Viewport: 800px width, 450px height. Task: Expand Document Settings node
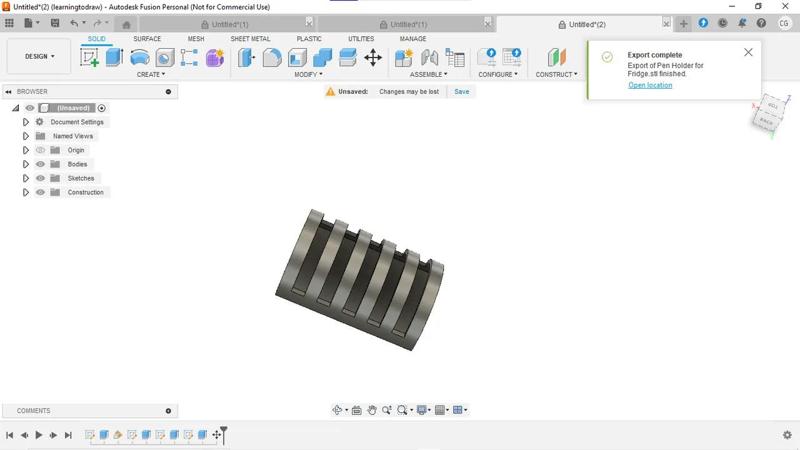26,122
